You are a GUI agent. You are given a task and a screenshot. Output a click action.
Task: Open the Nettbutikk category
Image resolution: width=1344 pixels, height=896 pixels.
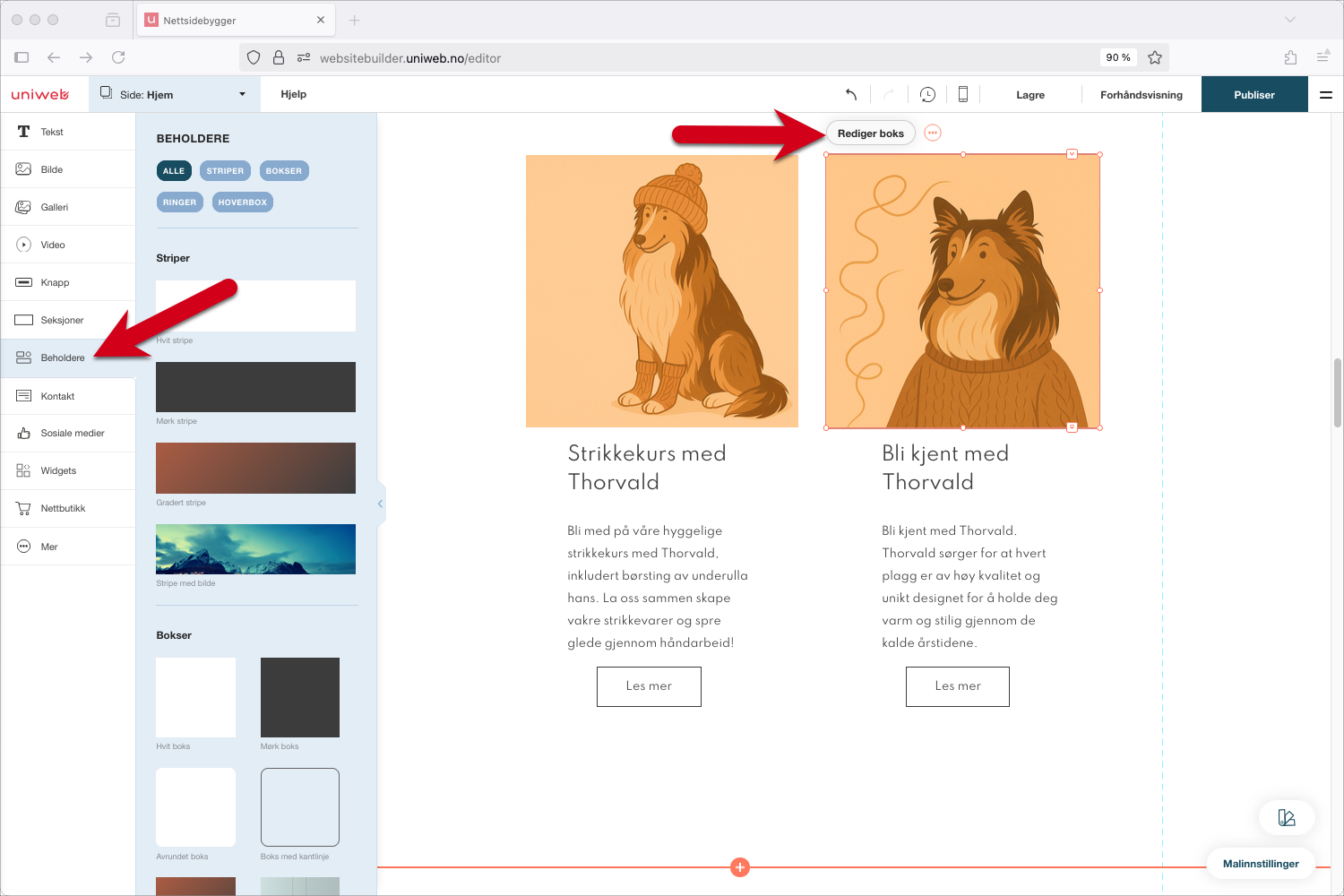[x=67, y=508]
